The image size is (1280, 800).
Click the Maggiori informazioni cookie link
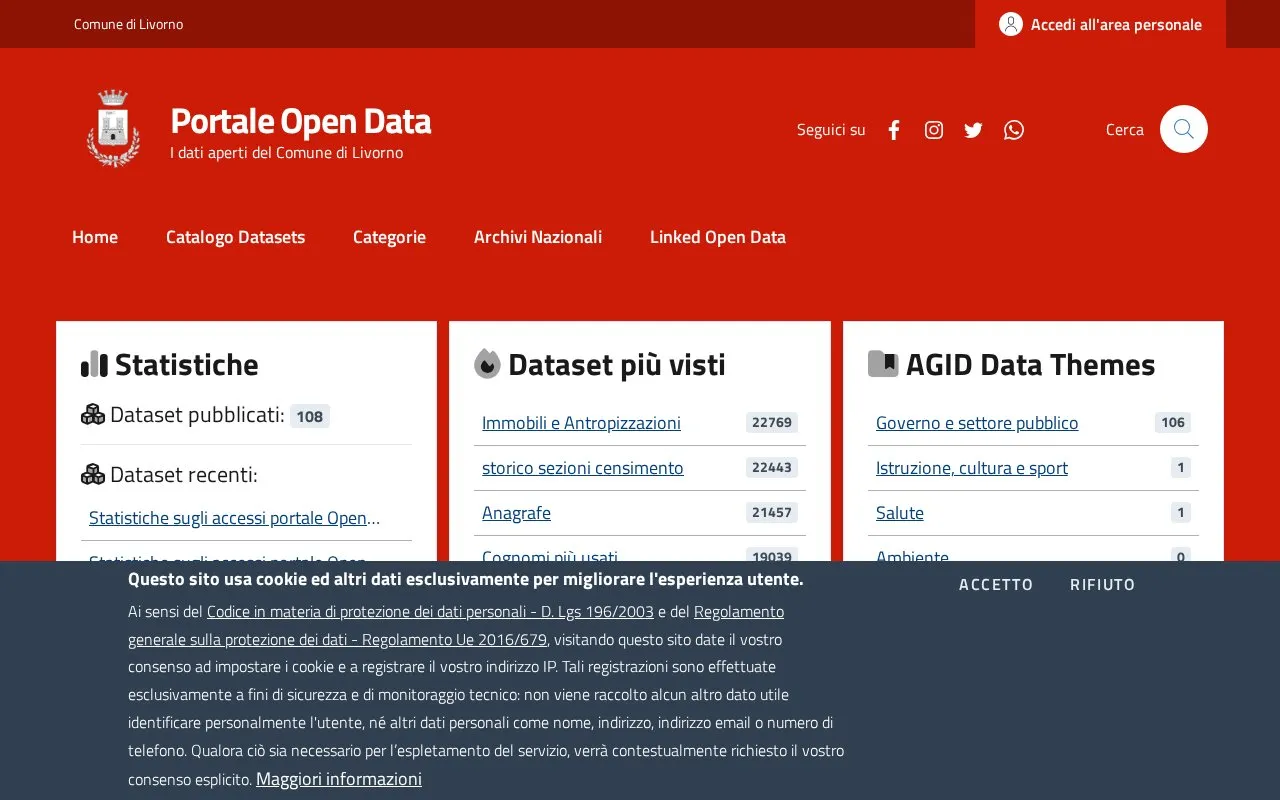[x=339, y=779]
